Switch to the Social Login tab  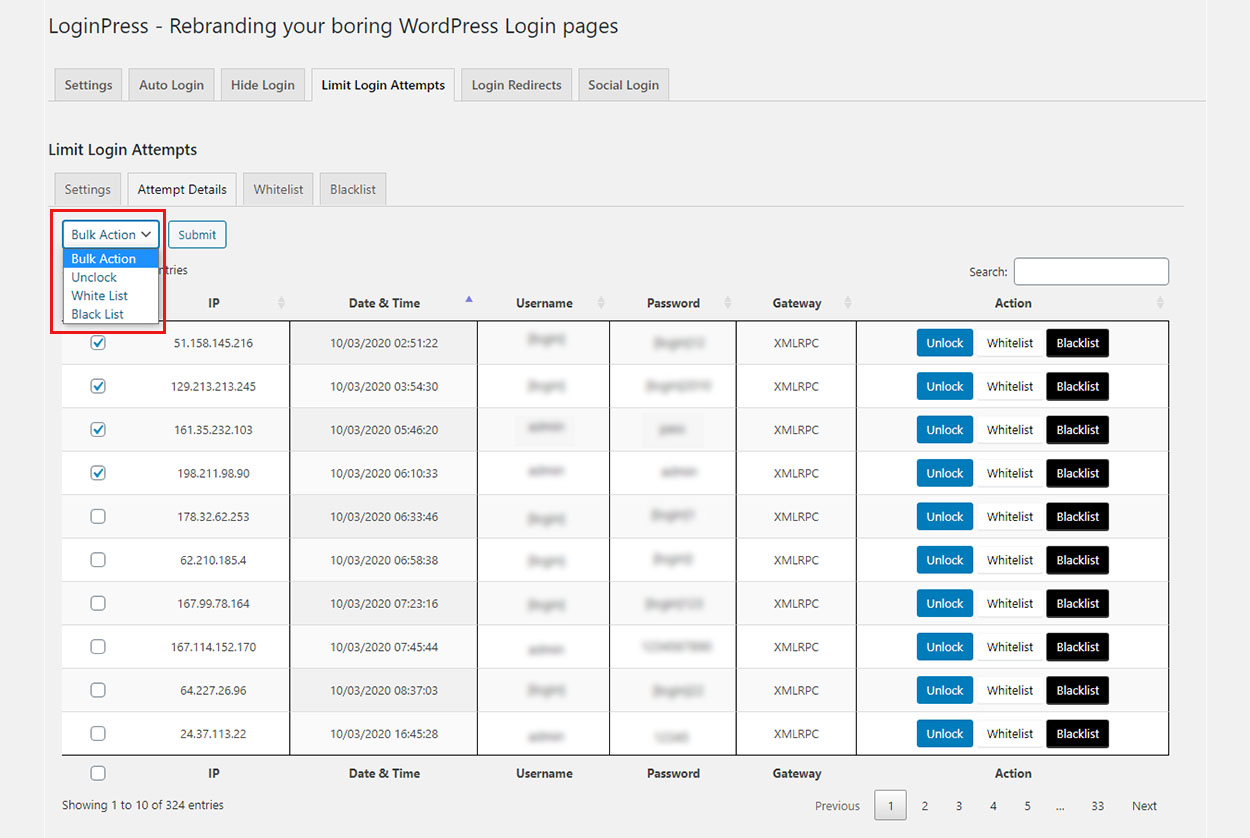(x=623, y=85)
